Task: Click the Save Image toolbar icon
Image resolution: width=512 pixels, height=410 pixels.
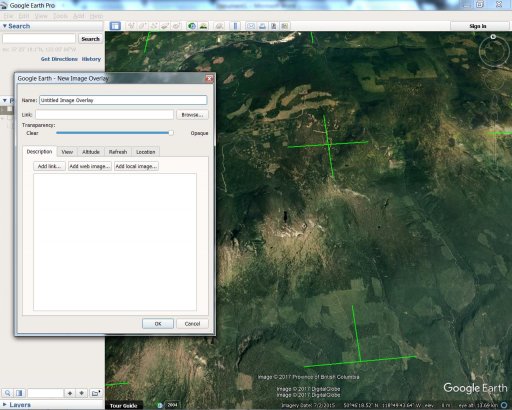Action: [273, 26]
